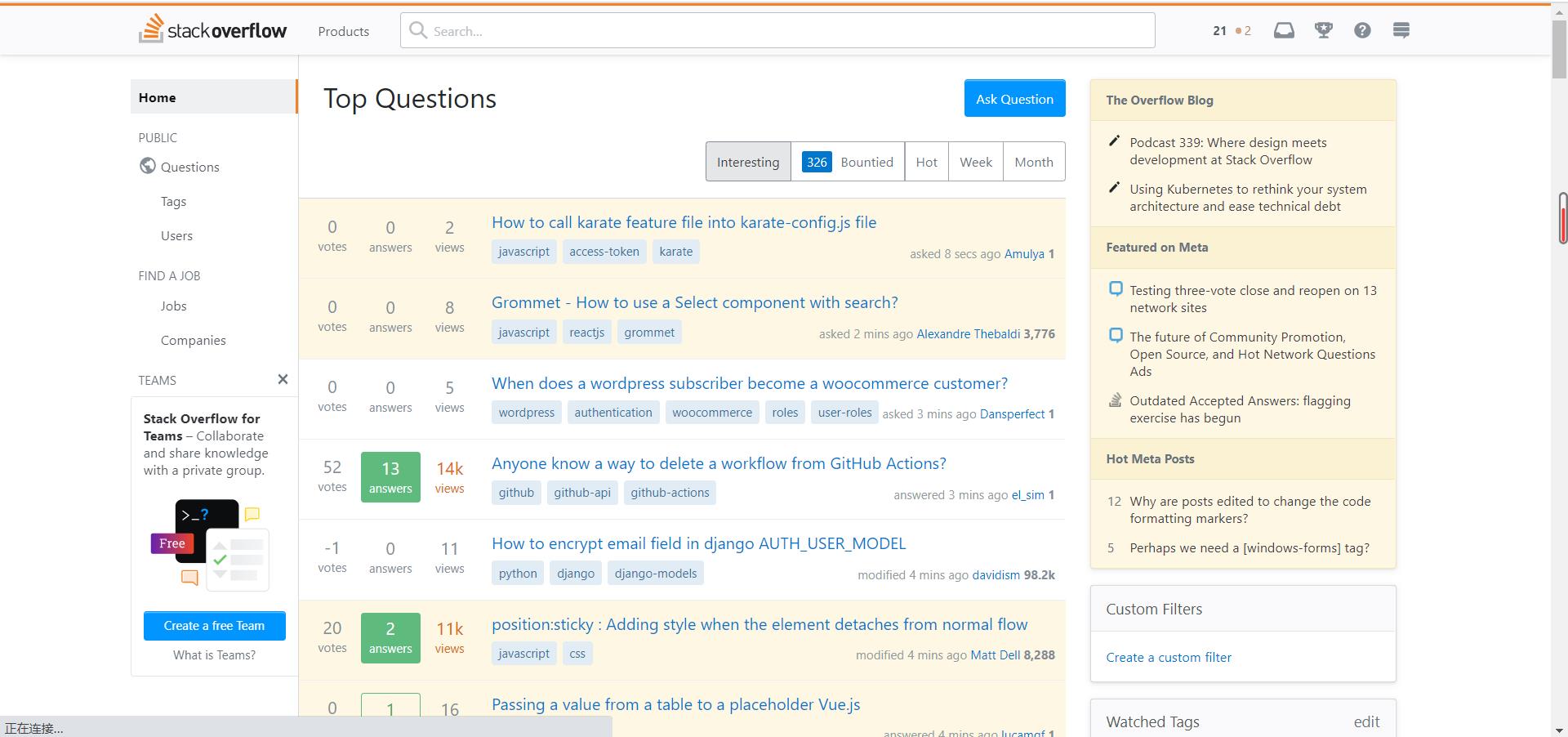Click the woocommerce tag
This screenshot has height=737, width=1568.
click(x=712, y=413)
